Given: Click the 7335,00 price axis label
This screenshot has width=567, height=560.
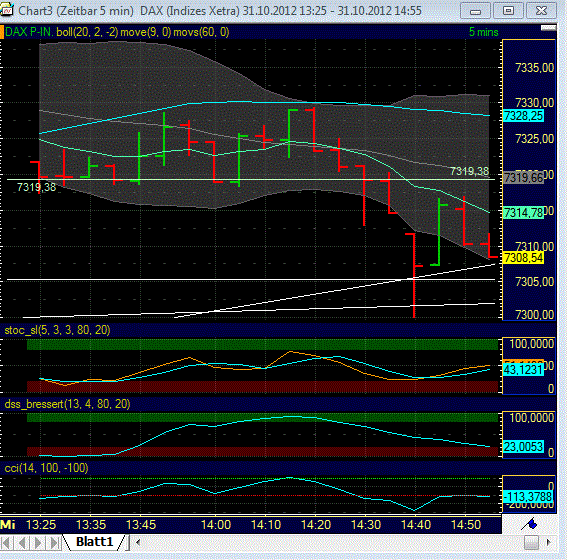Looking at the screenshot, I should point(534,68).
